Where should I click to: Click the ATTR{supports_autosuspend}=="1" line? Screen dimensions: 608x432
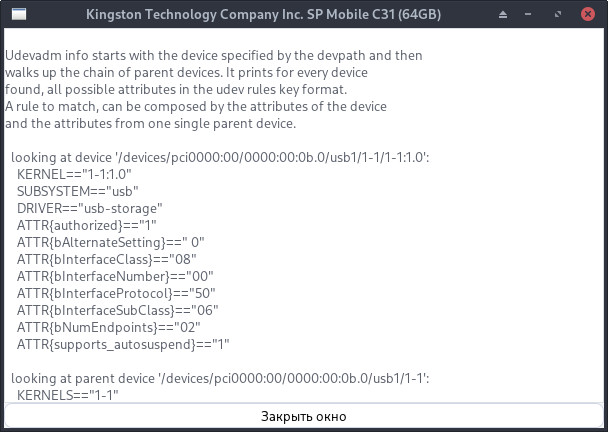(123, 344)
